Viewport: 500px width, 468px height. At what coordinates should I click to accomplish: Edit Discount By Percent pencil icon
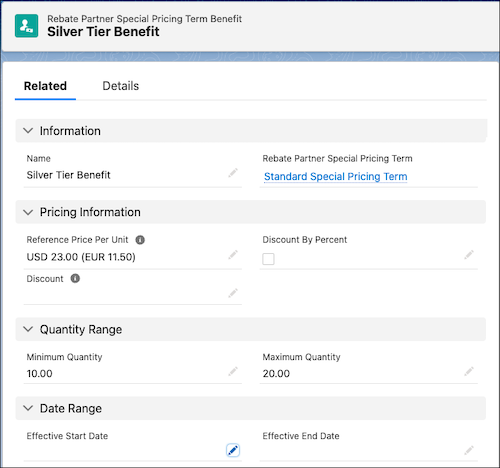click(469, 255)
